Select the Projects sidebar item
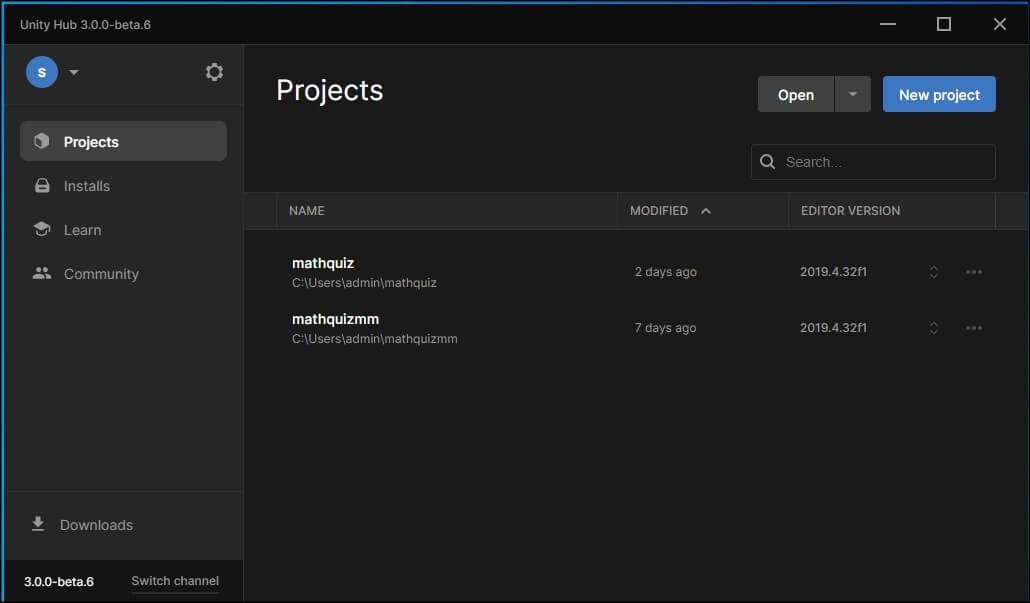The height and width of the screenshot is (603, 1030). coord(123,141)
